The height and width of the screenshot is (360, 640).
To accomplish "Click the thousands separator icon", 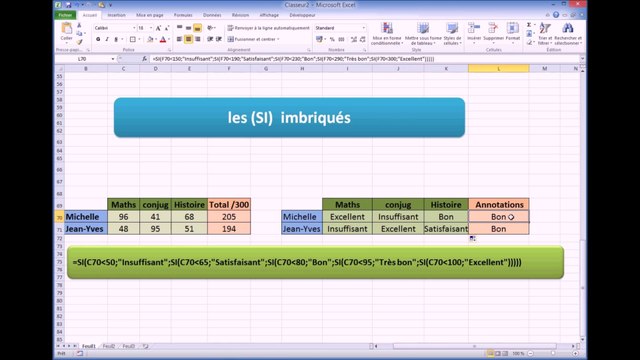I will pos(341,39).
